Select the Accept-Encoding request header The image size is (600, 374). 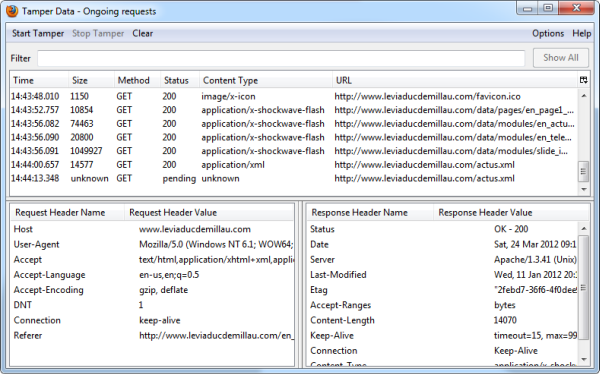(x=152, y=290)
